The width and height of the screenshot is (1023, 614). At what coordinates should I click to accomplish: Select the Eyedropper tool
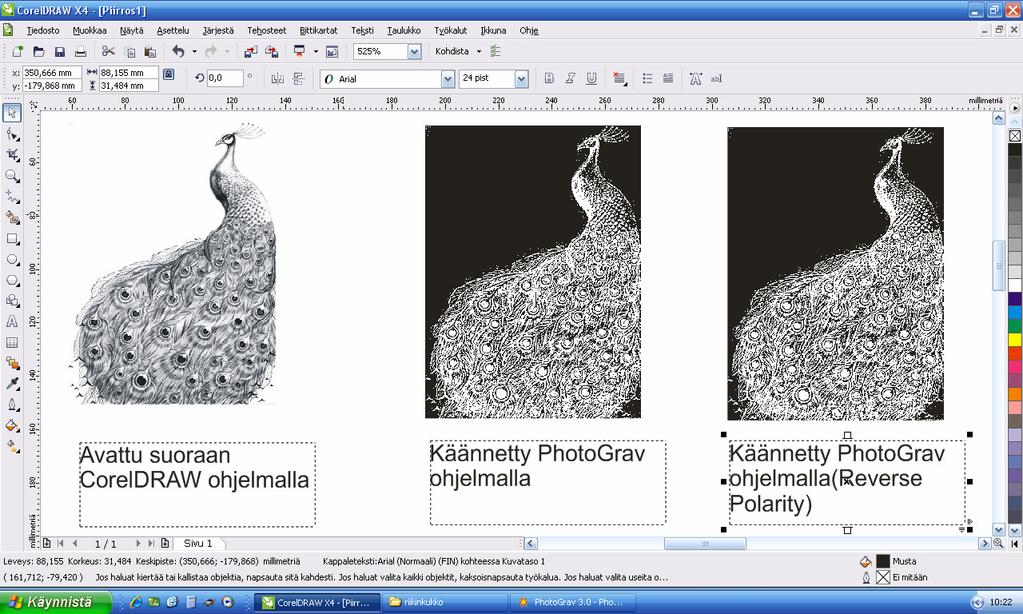12,384
